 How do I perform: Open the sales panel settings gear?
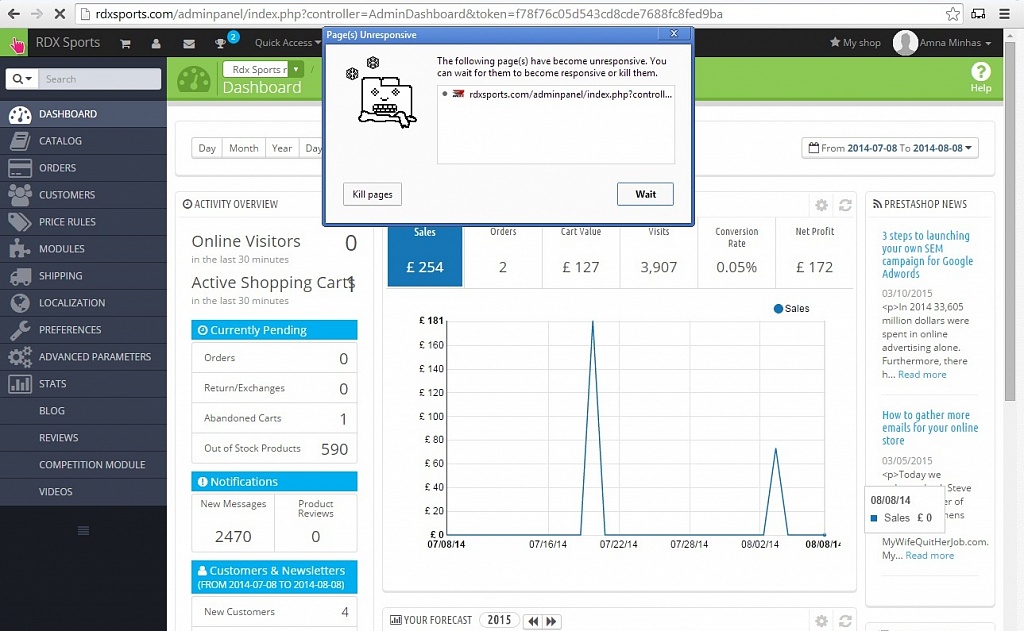[x=822, y=205]
